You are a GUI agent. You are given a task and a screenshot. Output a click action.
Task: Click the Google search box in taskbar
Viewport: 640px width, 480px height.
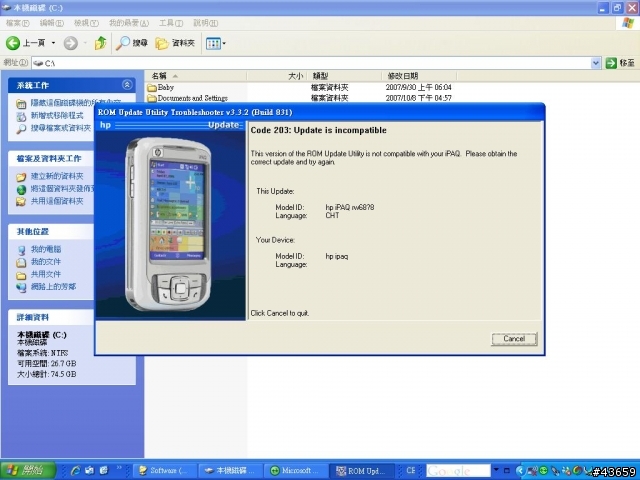458,471
